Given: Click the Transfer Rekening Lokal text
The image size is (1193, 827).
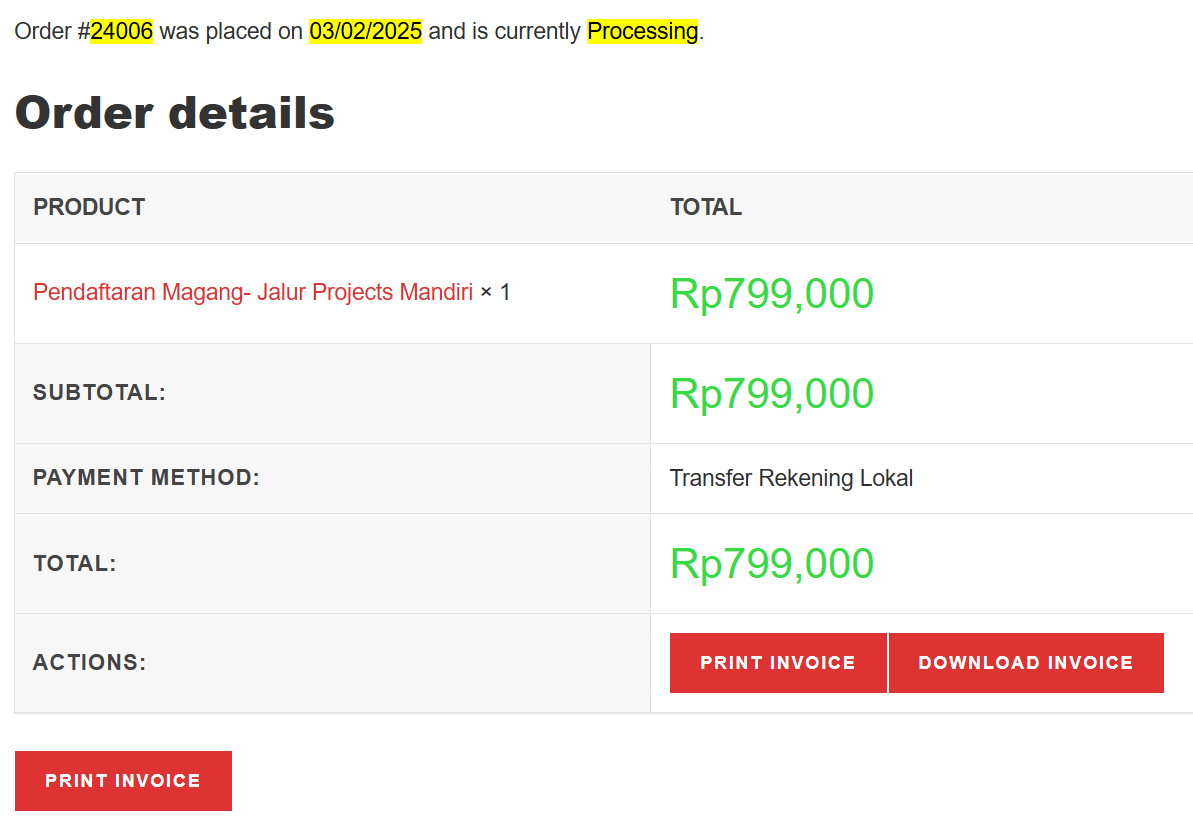Looking at the screenshot, I should pos(791,478).
